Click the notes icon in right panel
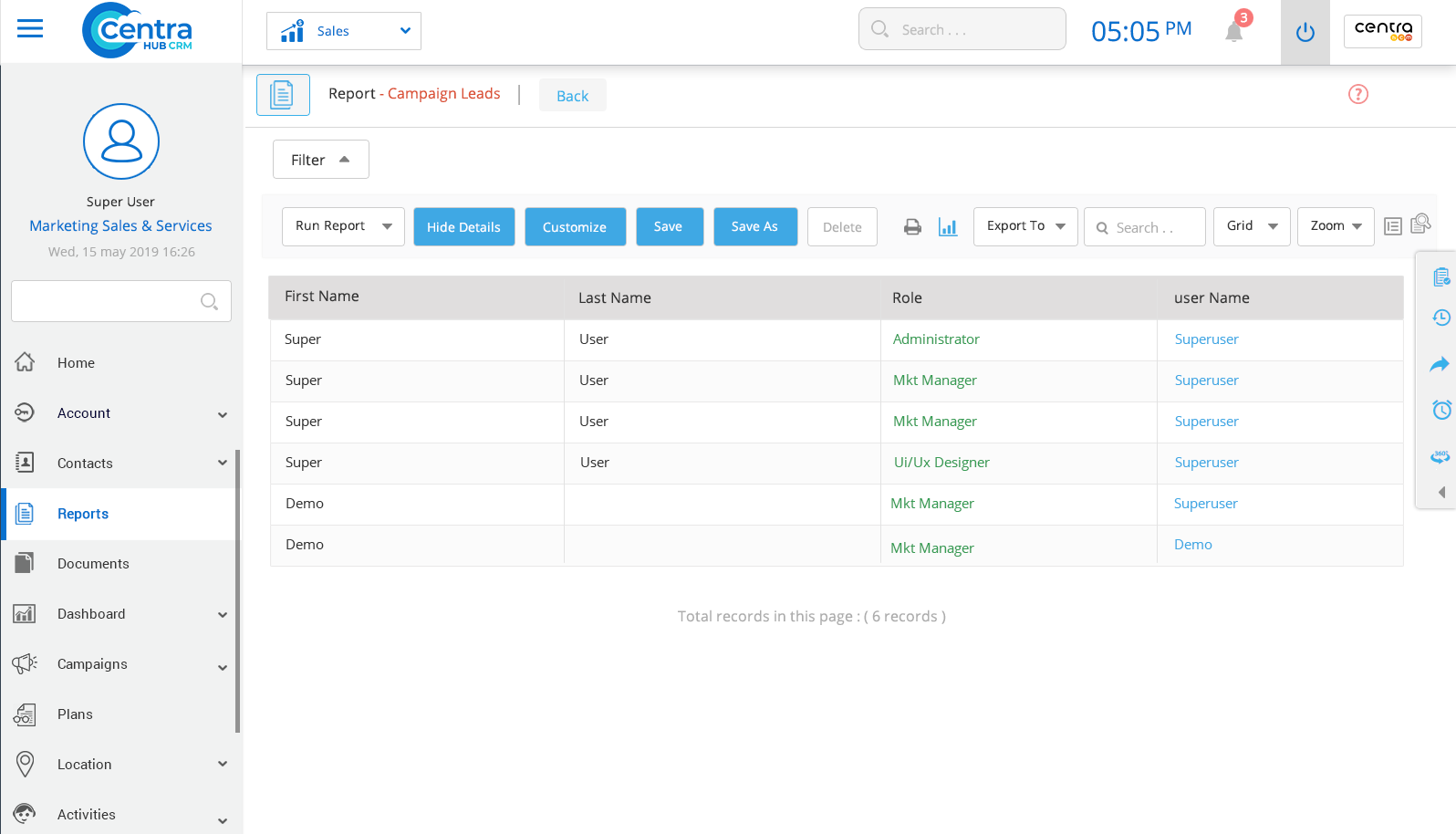Screen dimensions: 1456x834 tap(1441, 276)
